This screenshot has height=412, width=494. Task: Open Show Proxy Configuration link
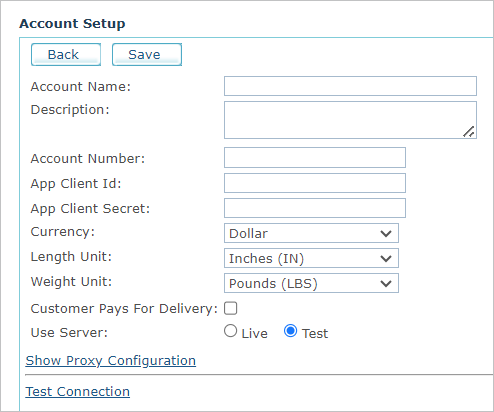111,361
